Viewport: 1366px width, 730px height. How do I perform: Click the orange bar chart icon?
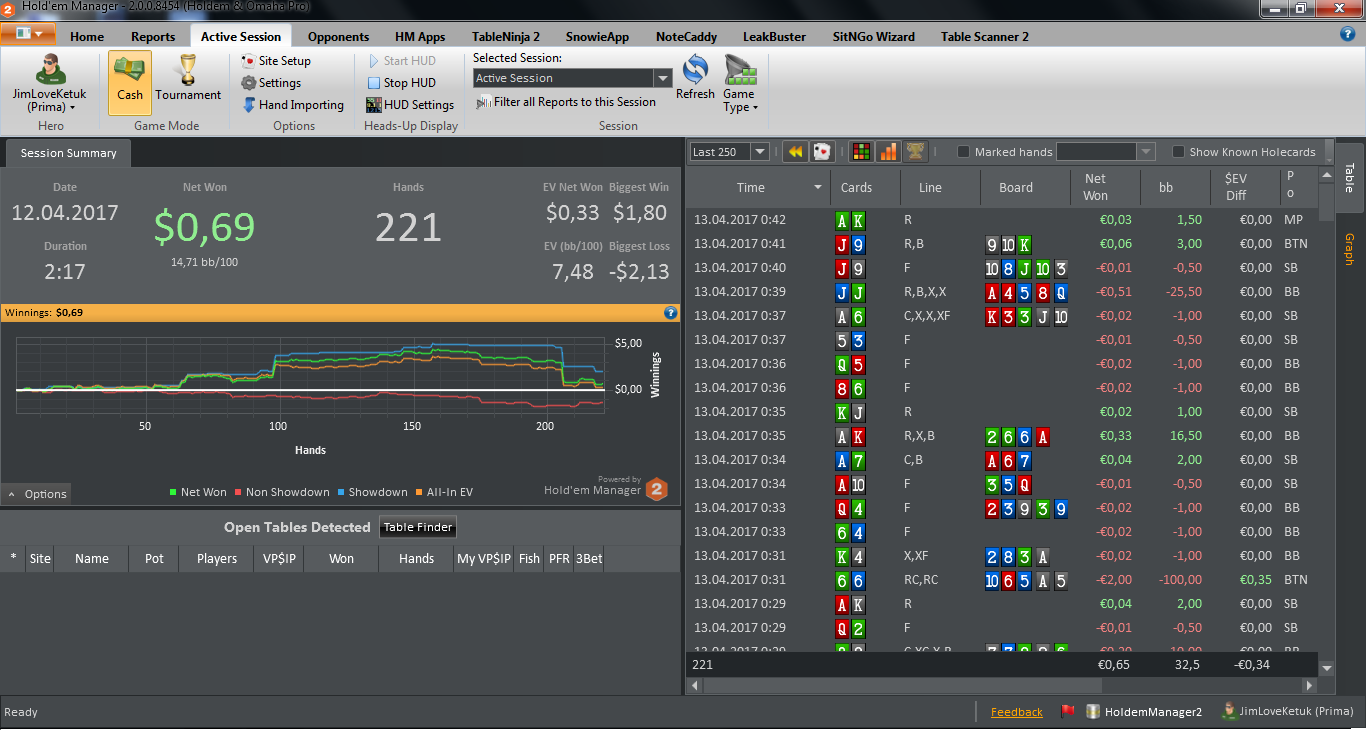[888, 152]
